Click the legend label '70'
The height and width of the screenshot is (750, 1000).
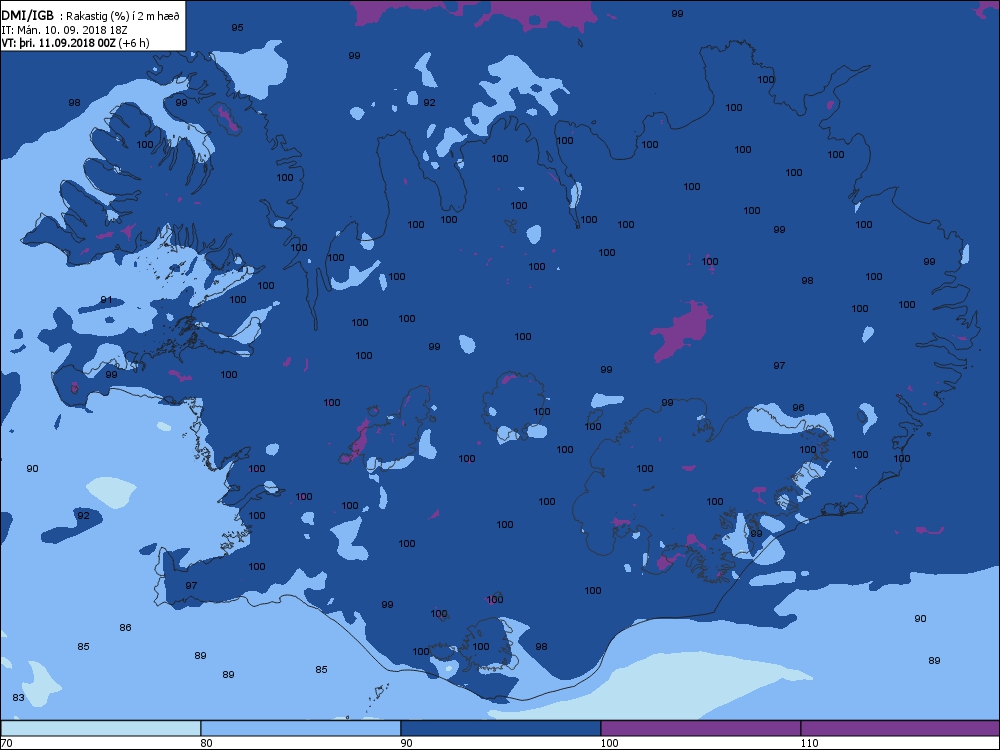[6, 743]
